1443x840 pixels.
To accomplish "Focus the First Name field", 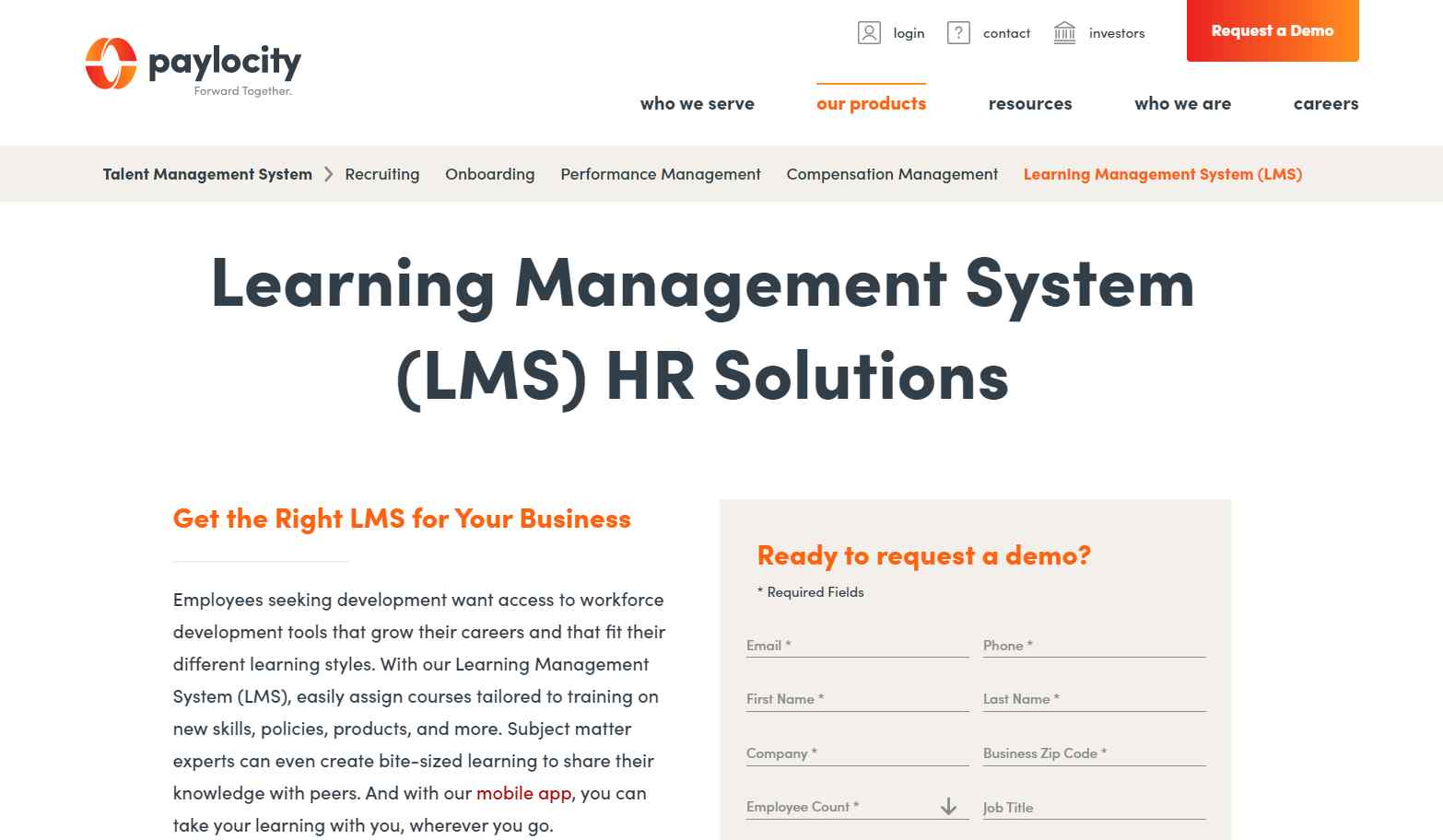I will [x=858, y=698].
